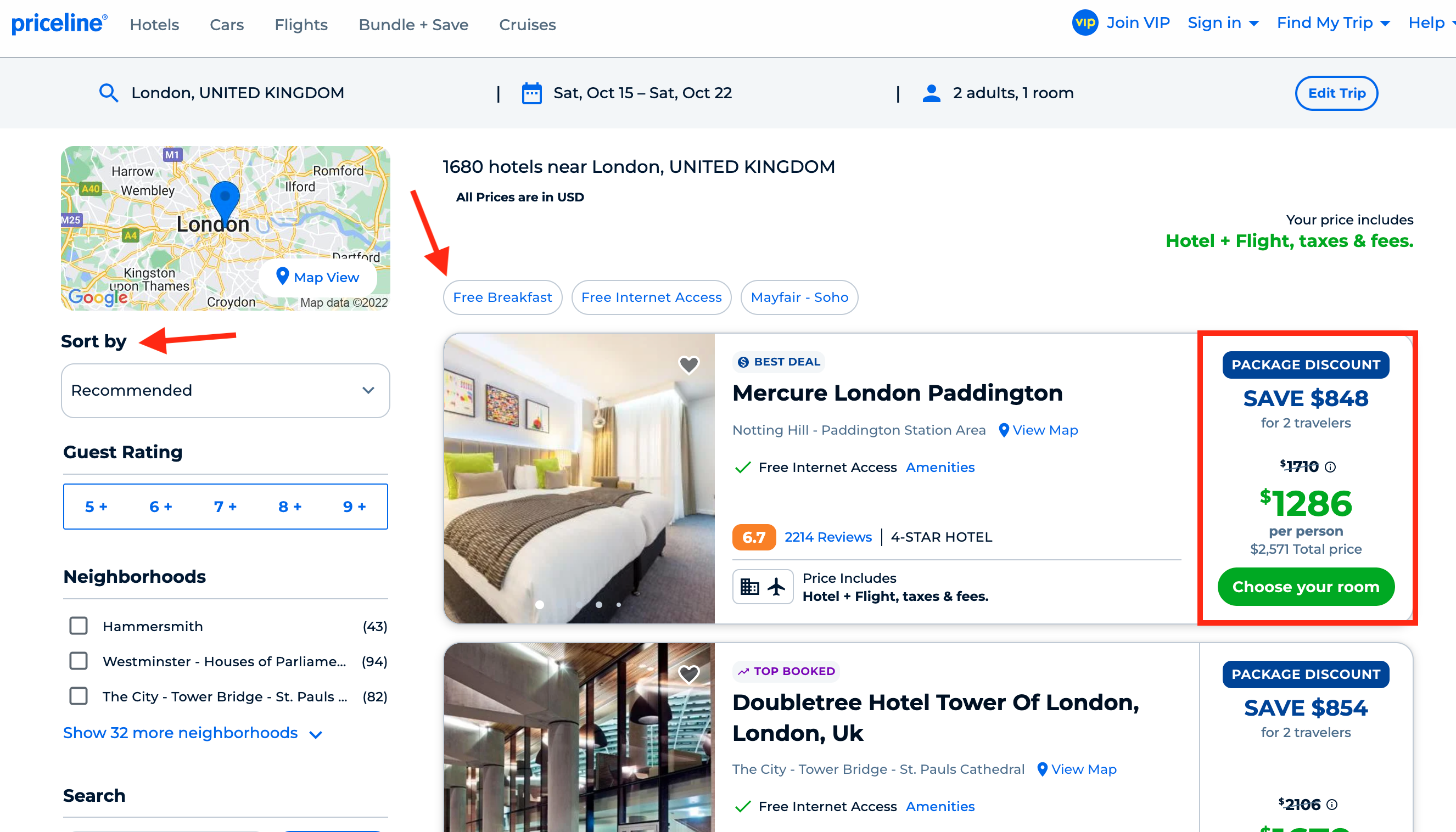Go to the Cruises tab

click(527, 25)
